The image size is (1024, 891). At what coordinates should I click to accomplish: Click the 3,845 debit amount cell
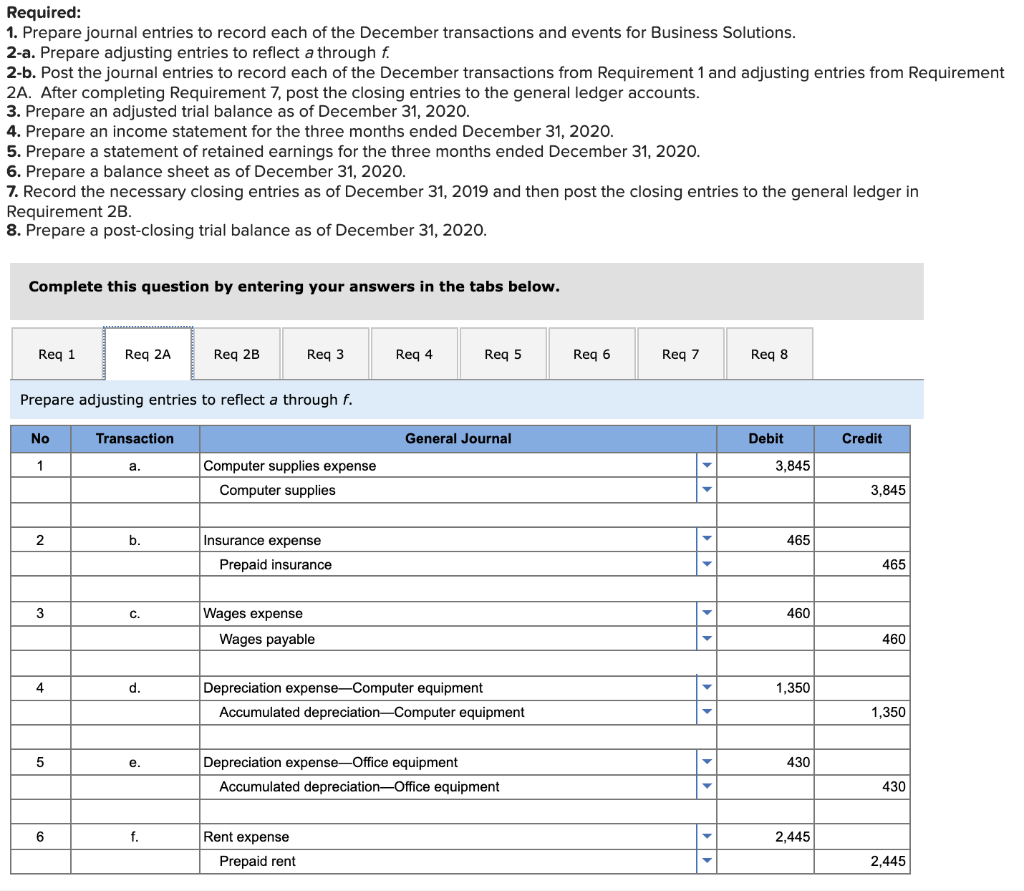(763, 466)
